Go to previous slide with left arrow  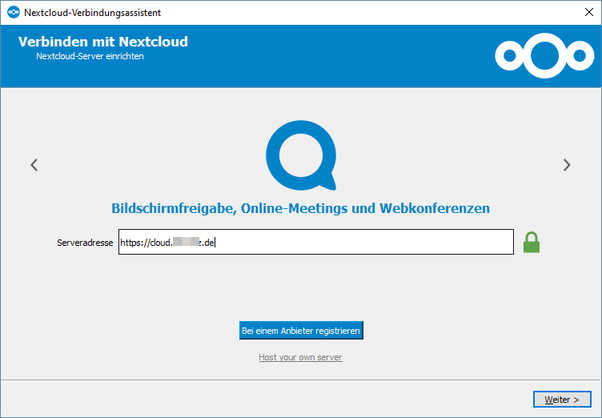pos(34,165)
